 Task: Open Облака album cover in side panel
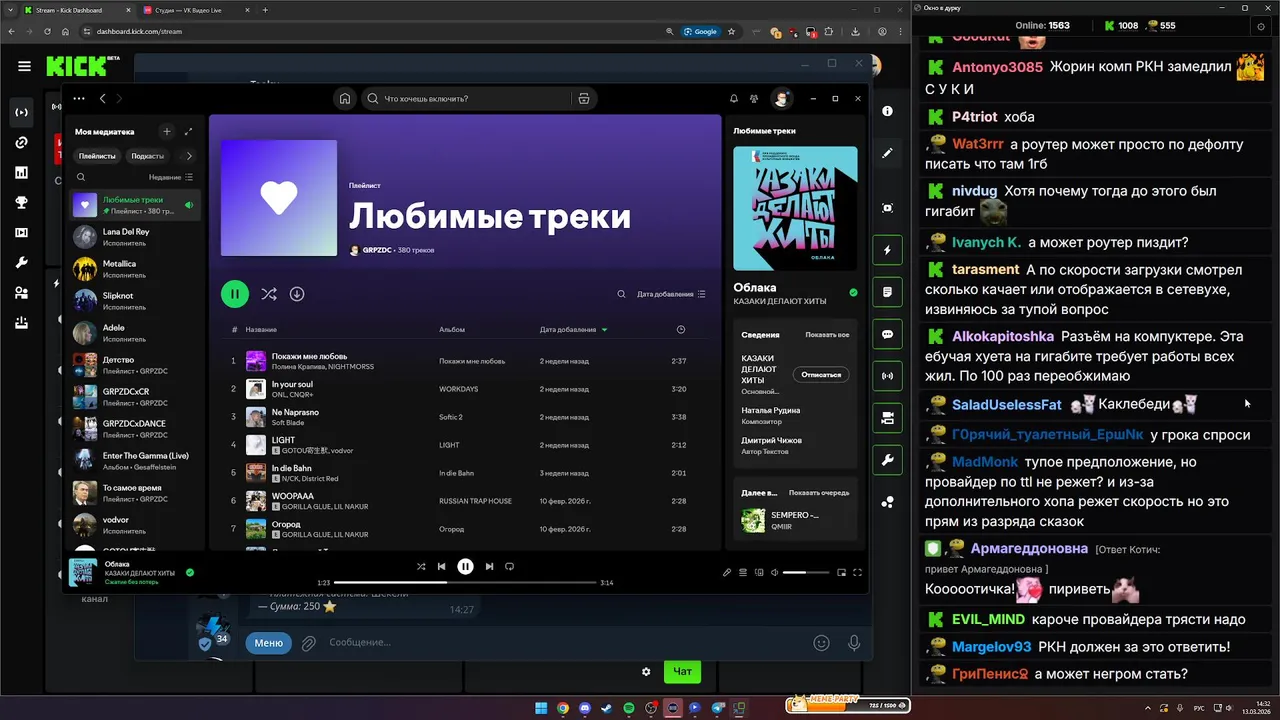click(795, 209)
